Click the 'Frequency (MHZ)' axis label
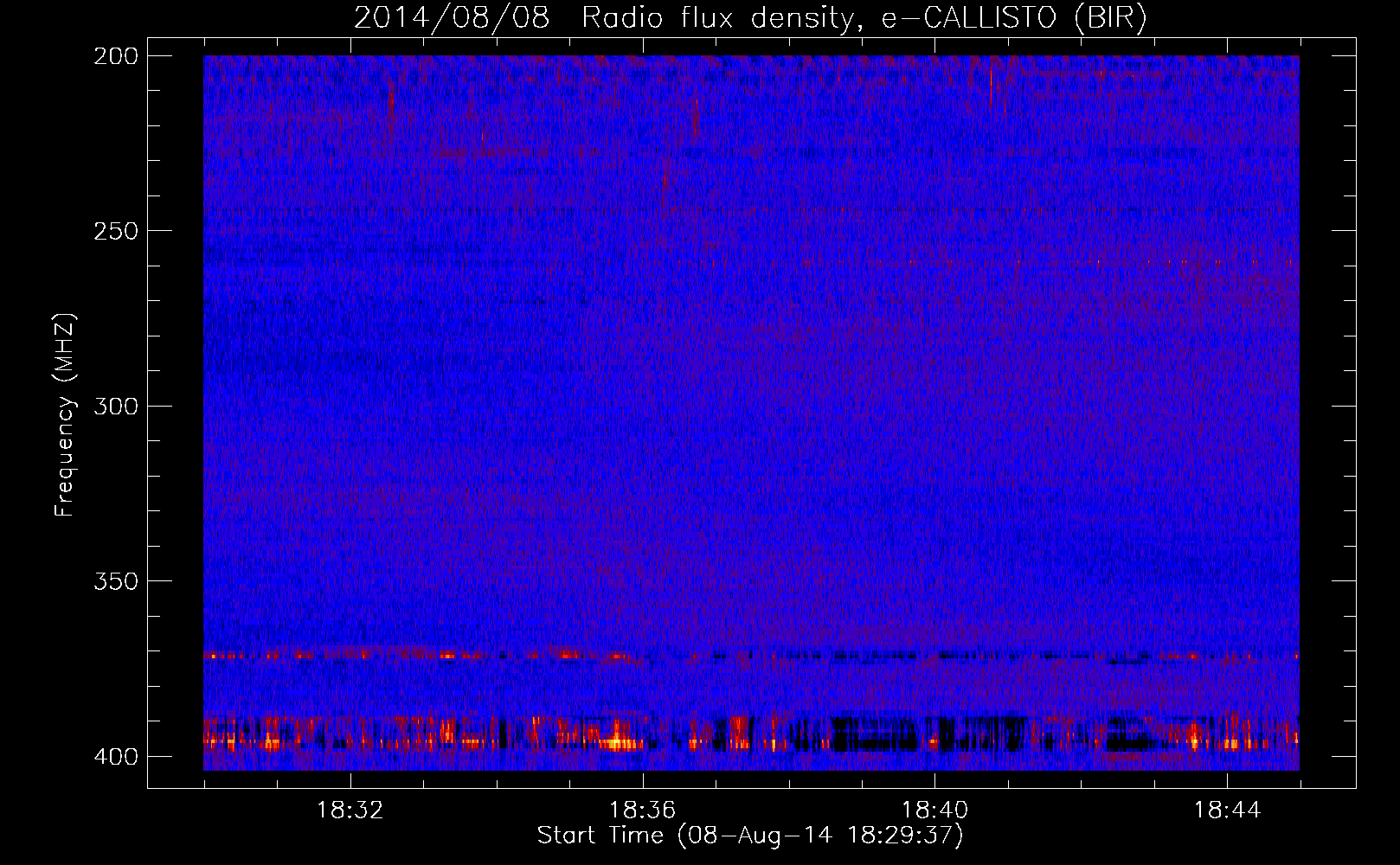1400x865 pixels. tap(65, 415)
